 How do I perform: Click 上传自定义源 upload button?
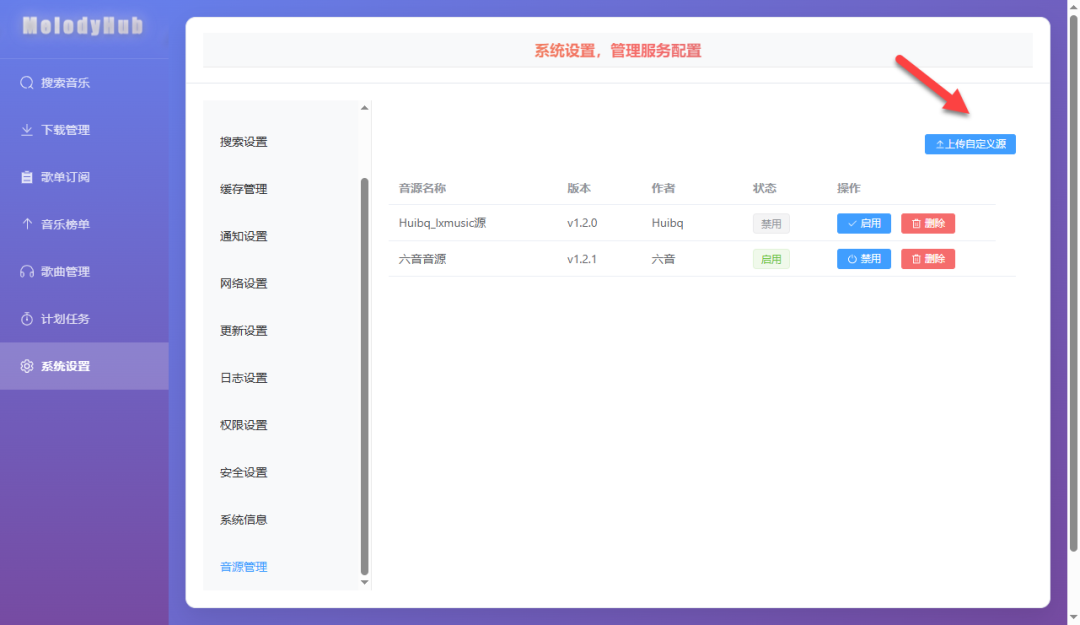(970, 144)
